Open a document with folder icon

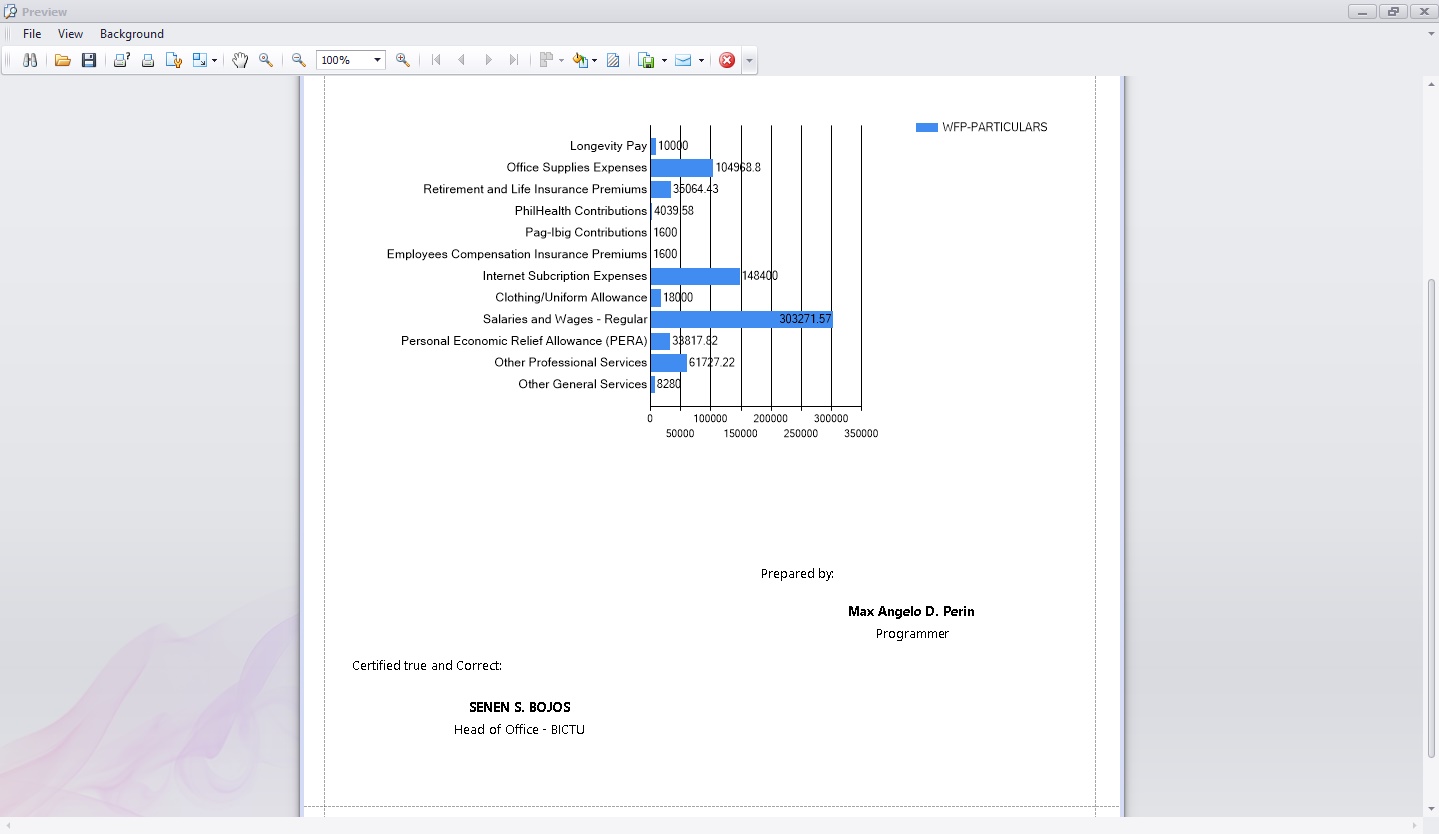coord(62,60)
